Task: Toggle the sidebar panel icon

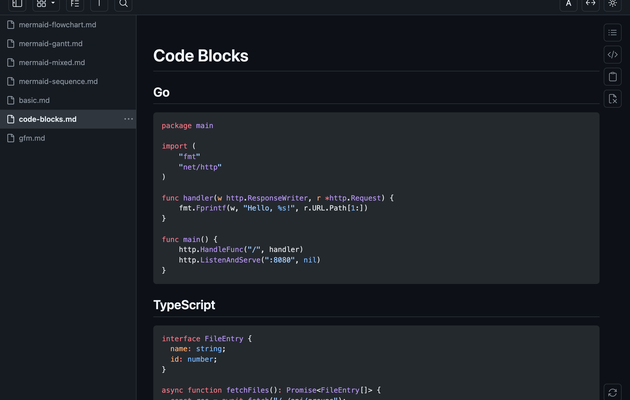Action: (x=17, y=4)
